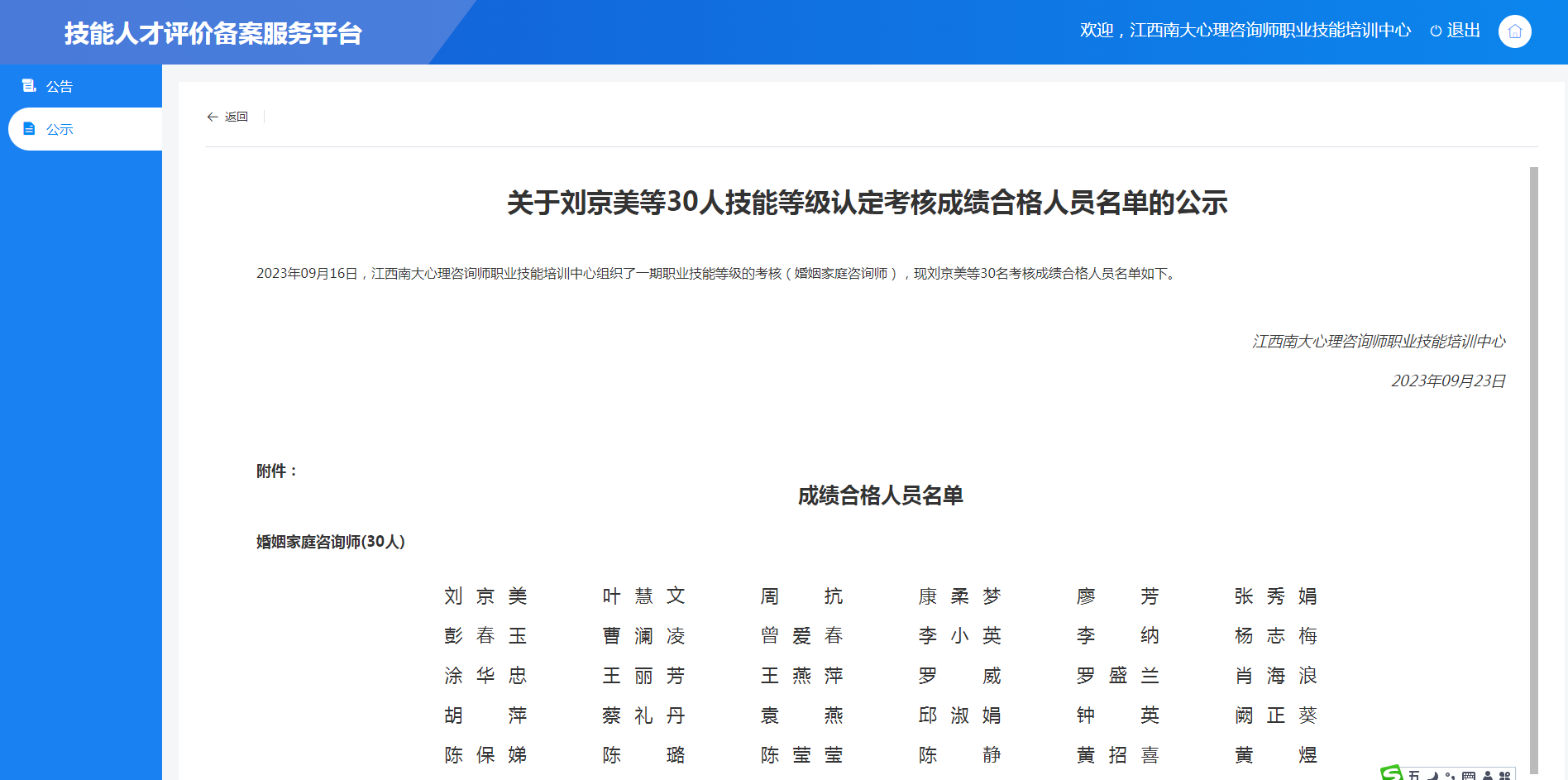Image resolution: width=1568 pixels, height=780 pixels.
Task: Toggle the 五 input scheme in Sogou bar
Action: (x=1414, y=777)
